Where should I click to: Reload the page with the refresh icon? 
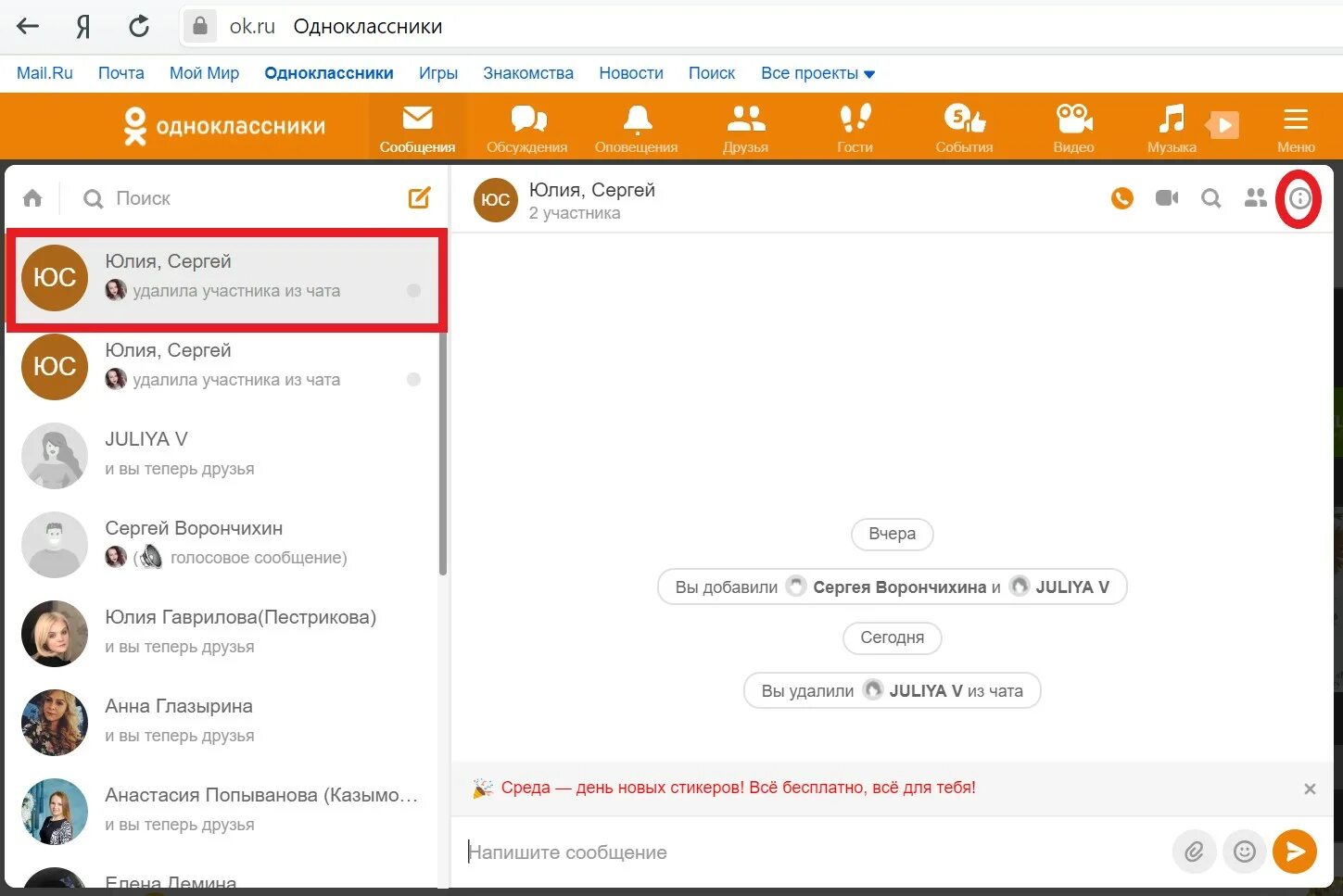139,26
